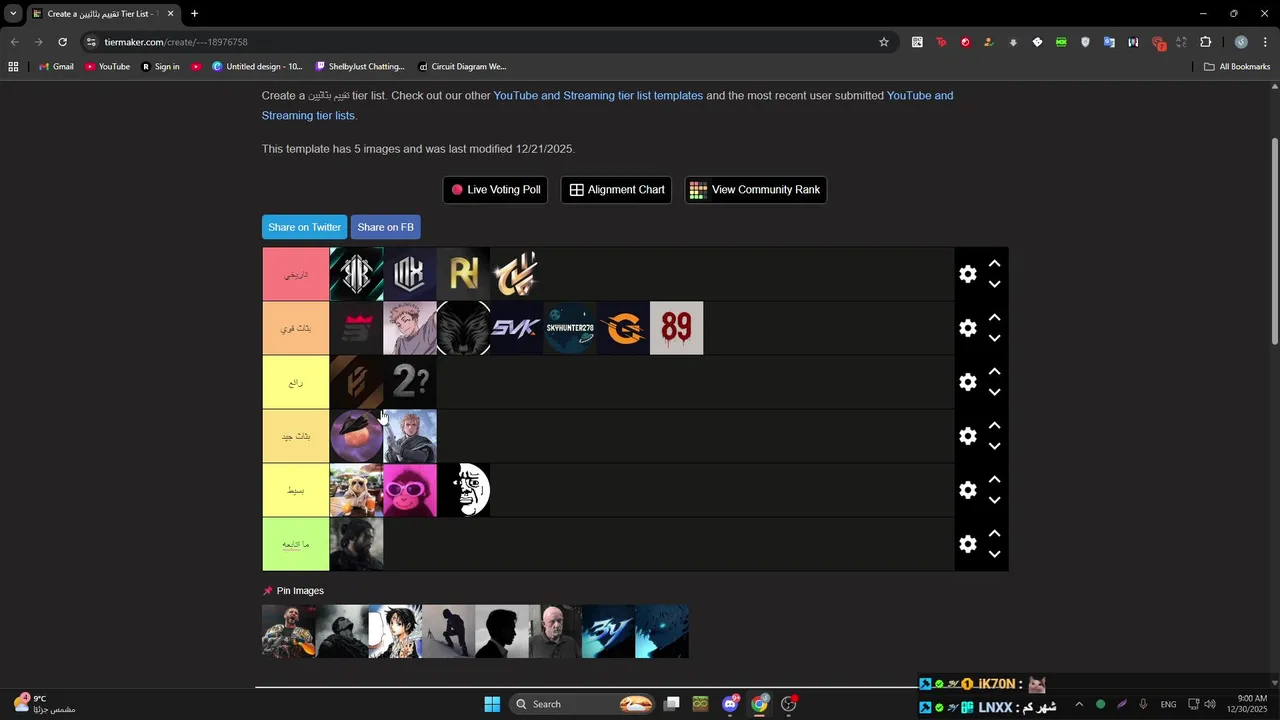View Community Rank button

pos(755,190)
